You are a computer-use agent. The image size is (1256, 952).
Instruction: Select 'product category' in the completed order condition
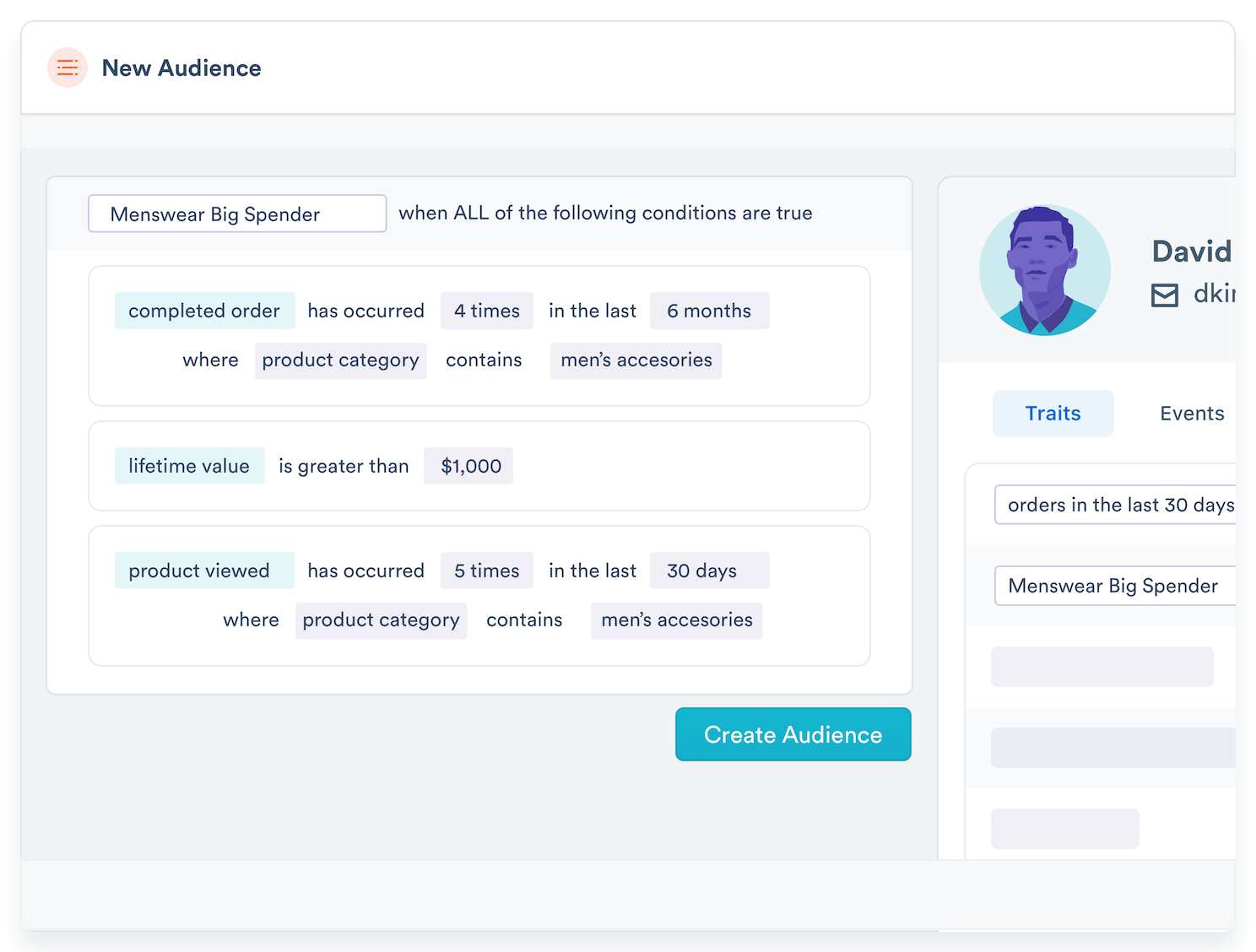tap(340, 360)
